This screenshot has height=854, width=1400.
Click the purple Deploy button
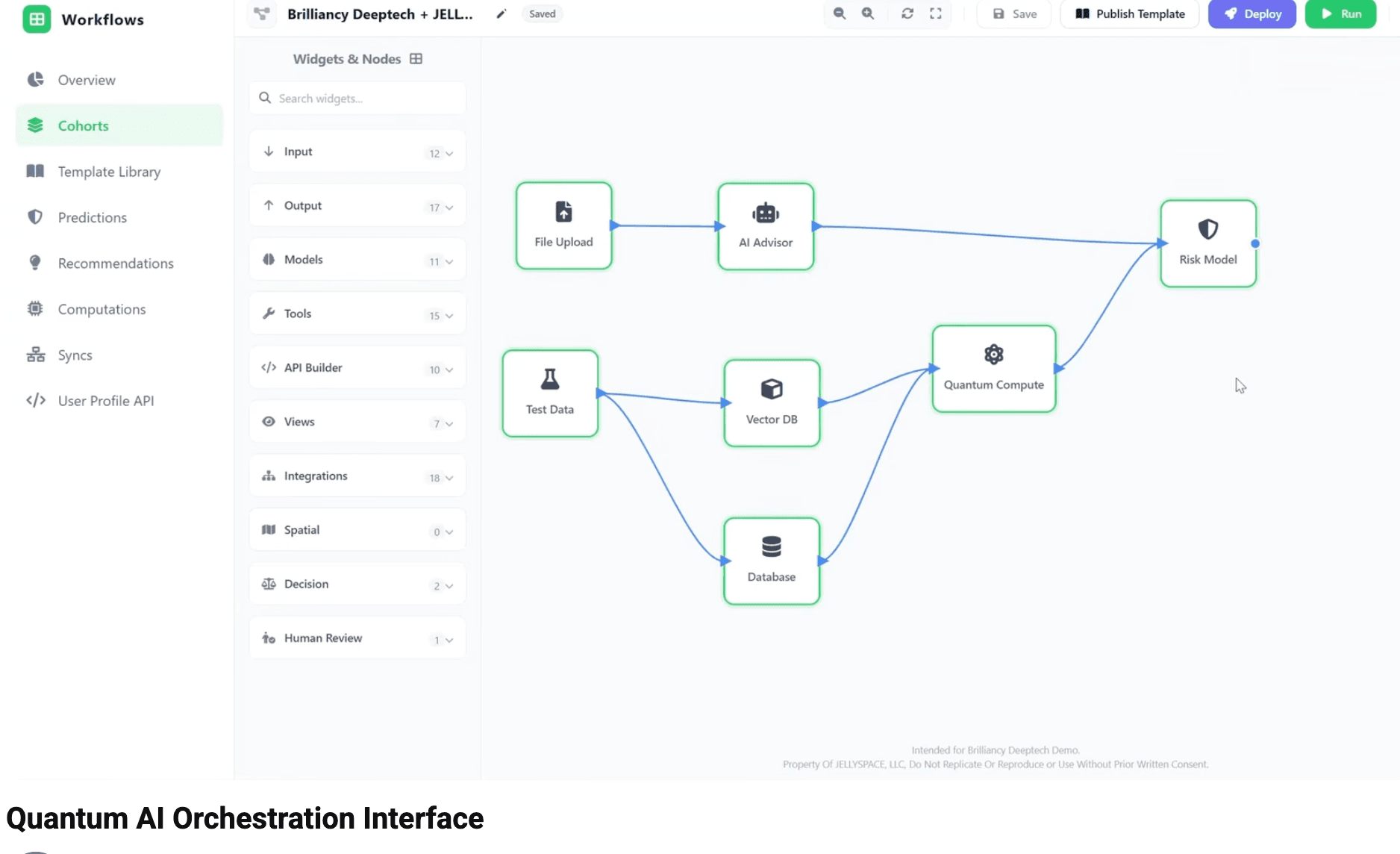[1252, 13]
